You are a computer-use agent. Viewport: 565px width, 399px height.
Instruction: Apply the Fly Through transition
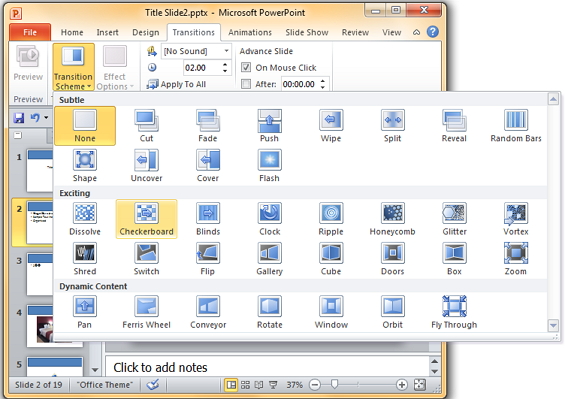(x=454, y=312)
